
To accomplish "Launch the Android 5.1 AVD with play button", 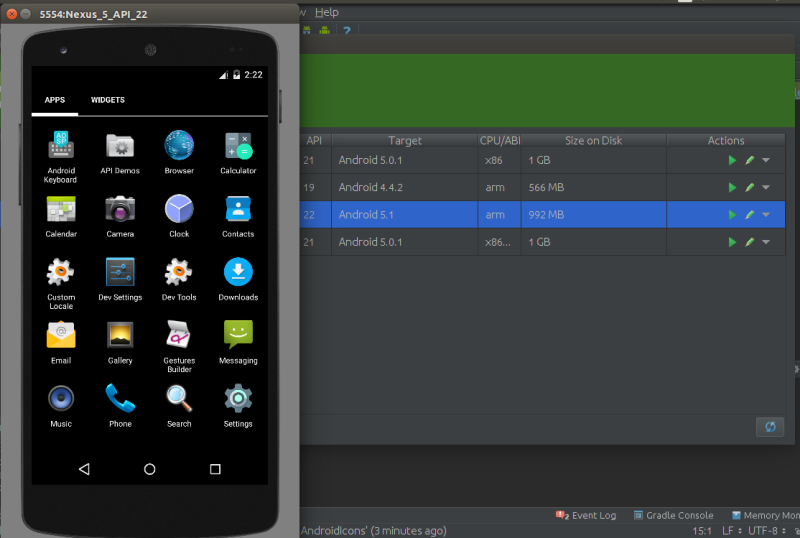I will (732, 215).
